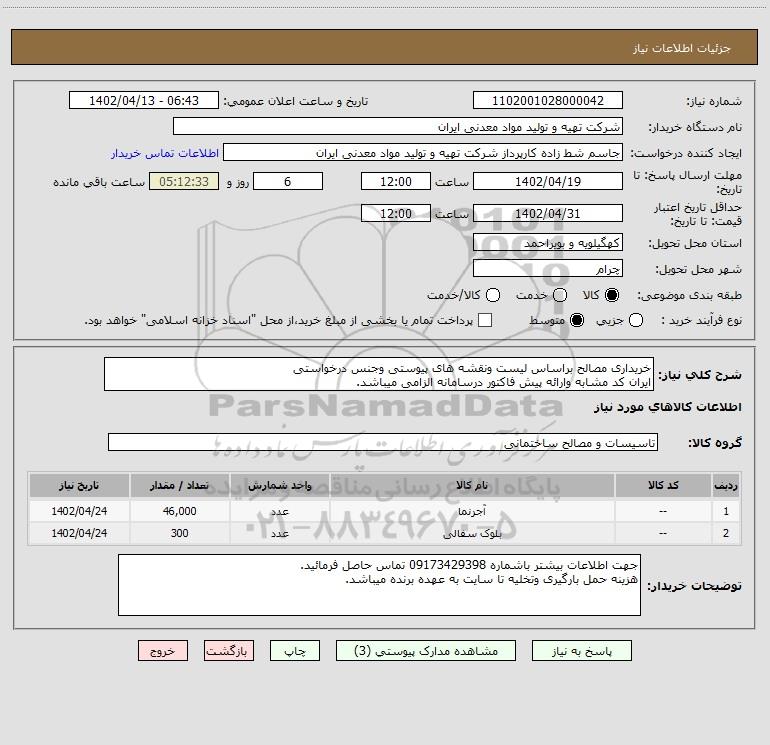Image resolution: width=770 pixels, height=745 pixels.
Task: Click the خروج exit button
Action: 163,651
